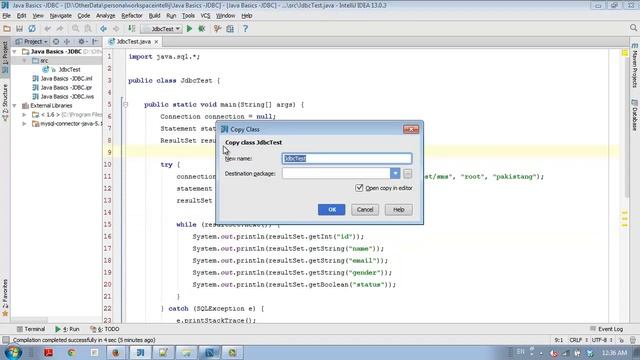Open the Project Structure toolbar icon
Screen dimensions: 640x360
pyautogui.click(x=230, y=29)
